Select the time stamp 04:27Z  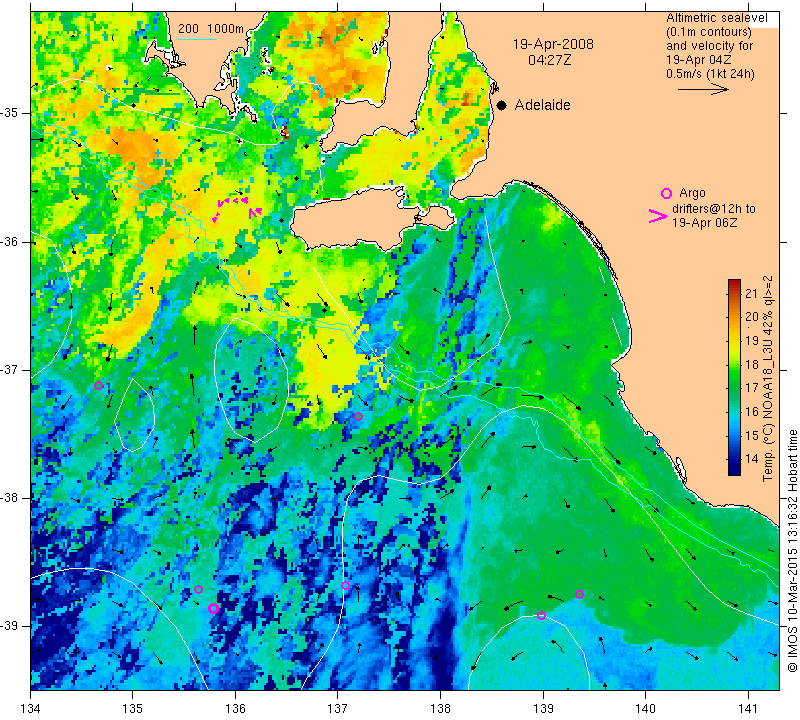tap(549, 60)
